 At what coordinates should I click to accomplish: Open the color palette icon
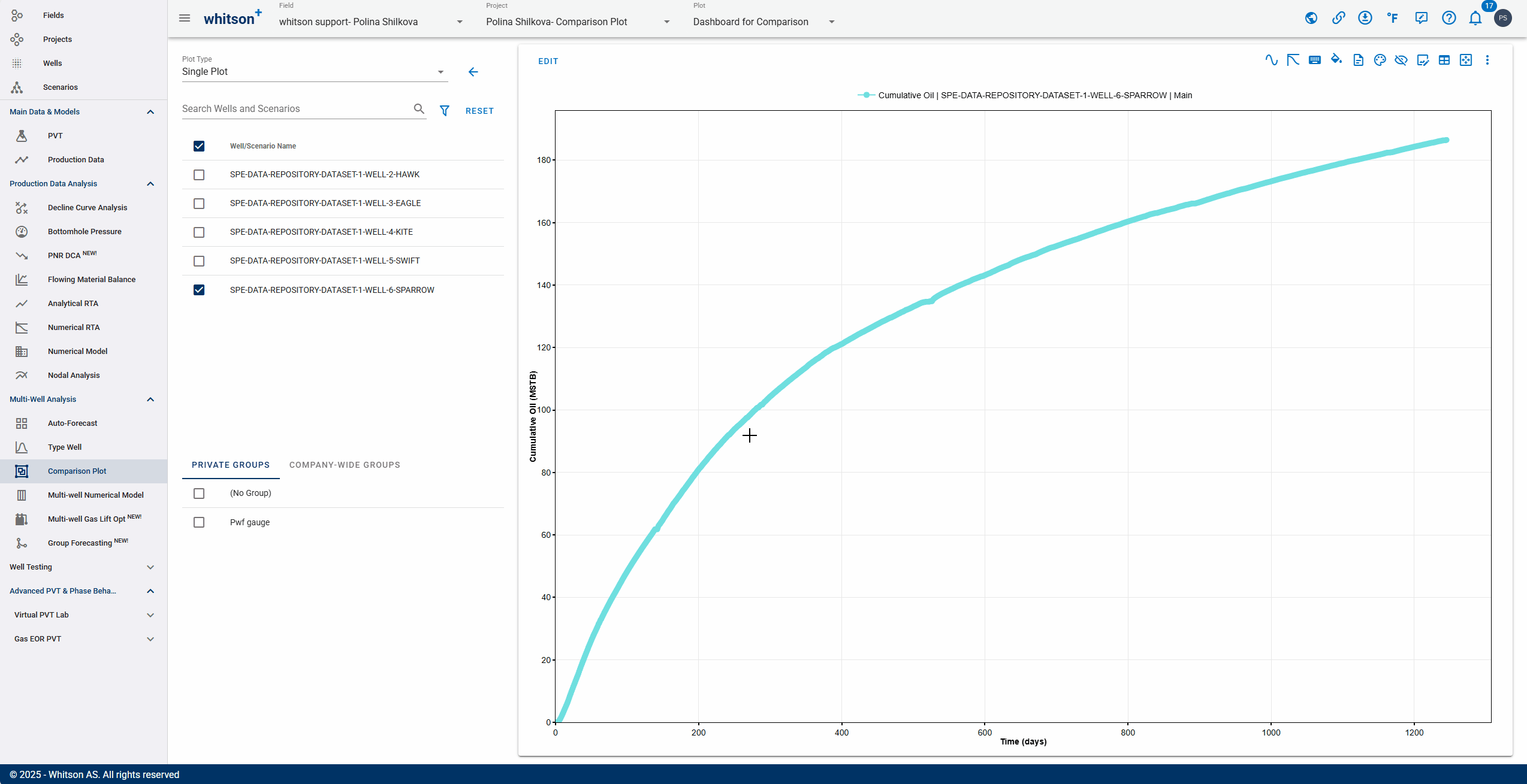coord(1380,60)
